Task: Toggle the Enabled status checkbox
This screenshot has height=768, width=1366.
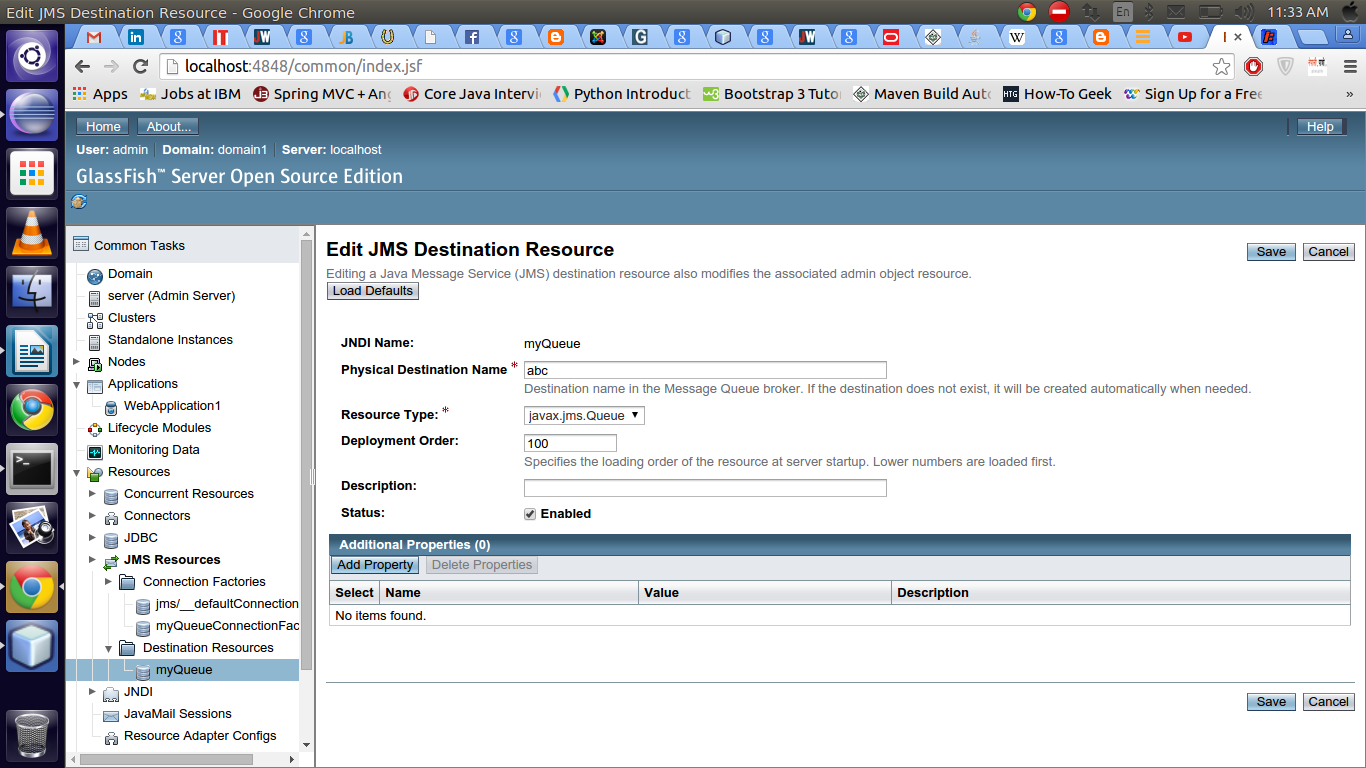Action: click(x=530, y=514)
